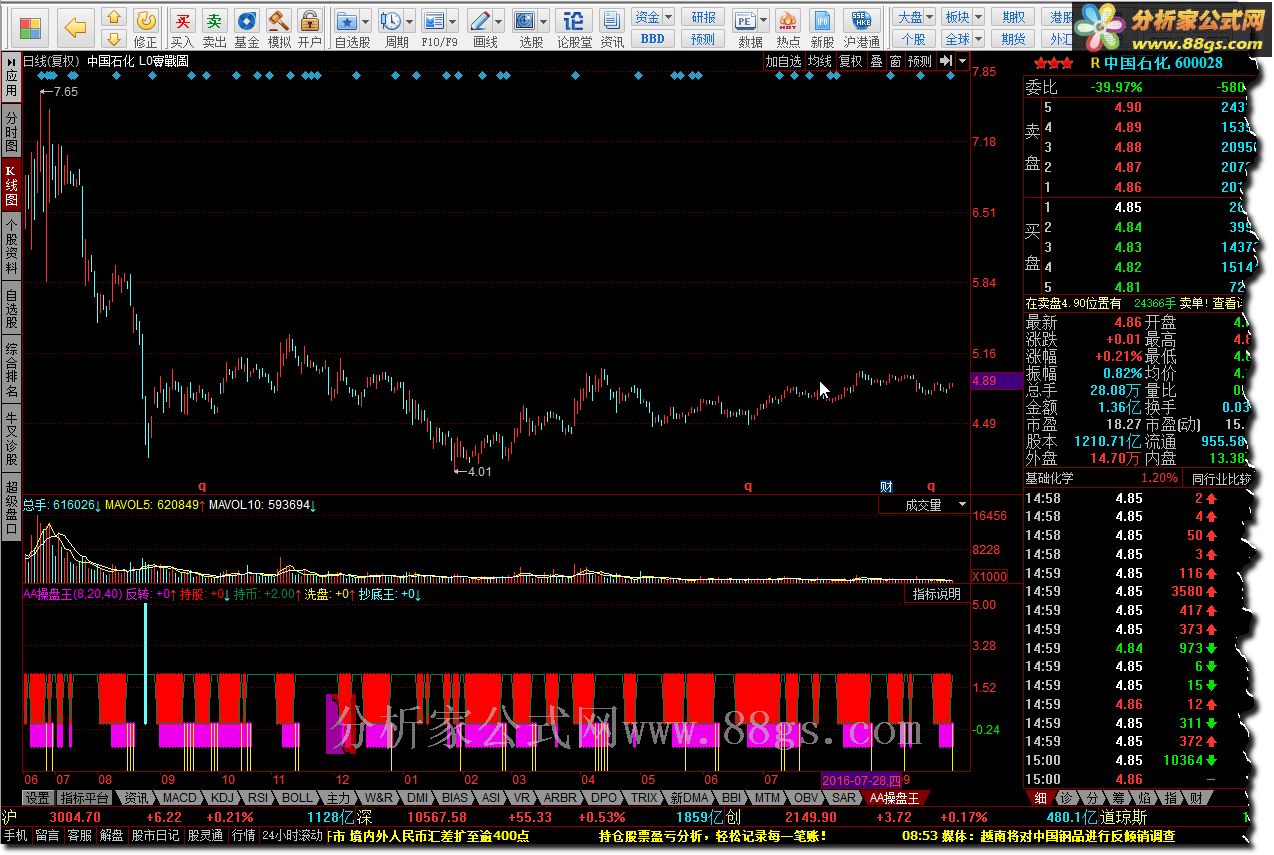Switch to the MACD indicator tab
The width and height of the screenshot is (1274, 855).
[180, 798]
